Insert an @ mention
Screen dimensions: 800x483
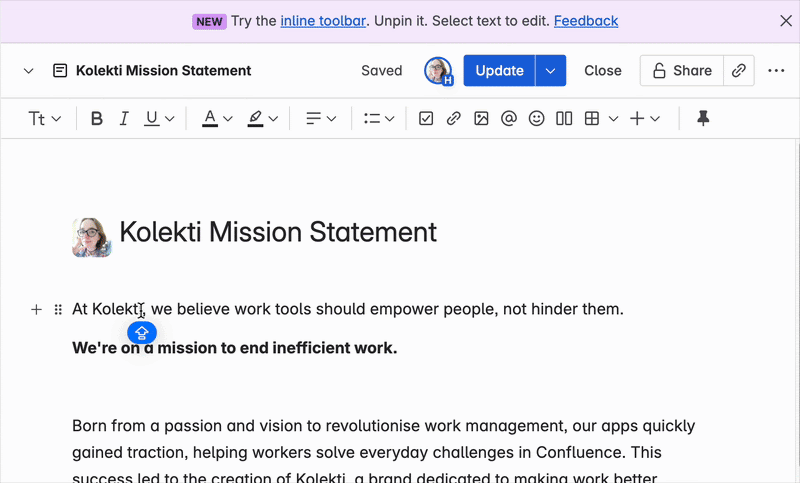(509, 119)
